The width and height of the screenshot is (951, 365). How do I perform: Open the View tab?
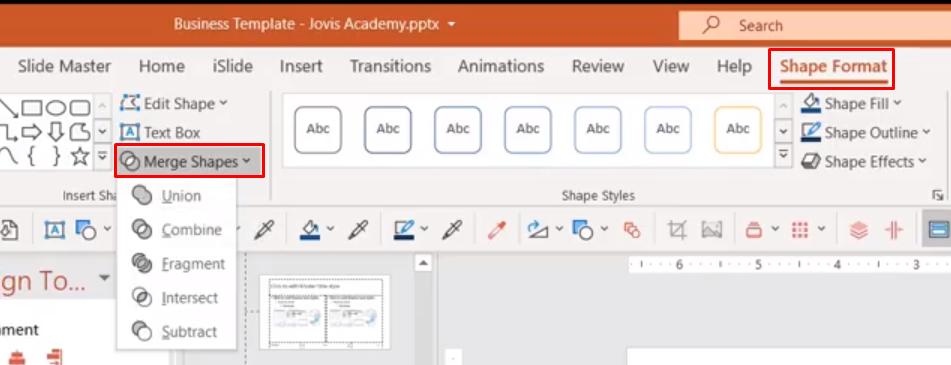[670, 66]
